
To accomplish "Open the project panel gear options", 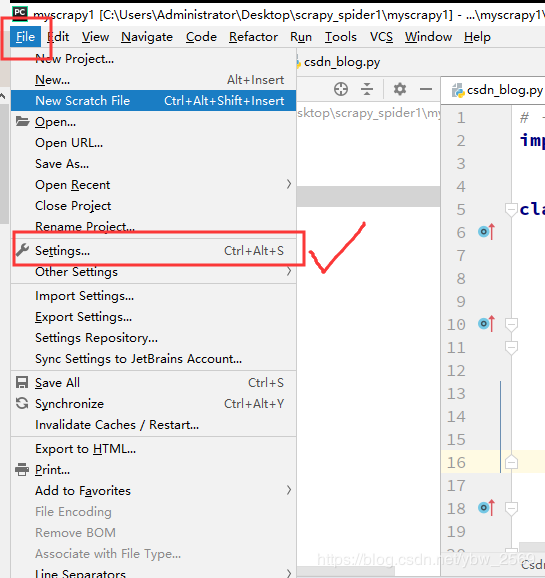I will (400, 89).
